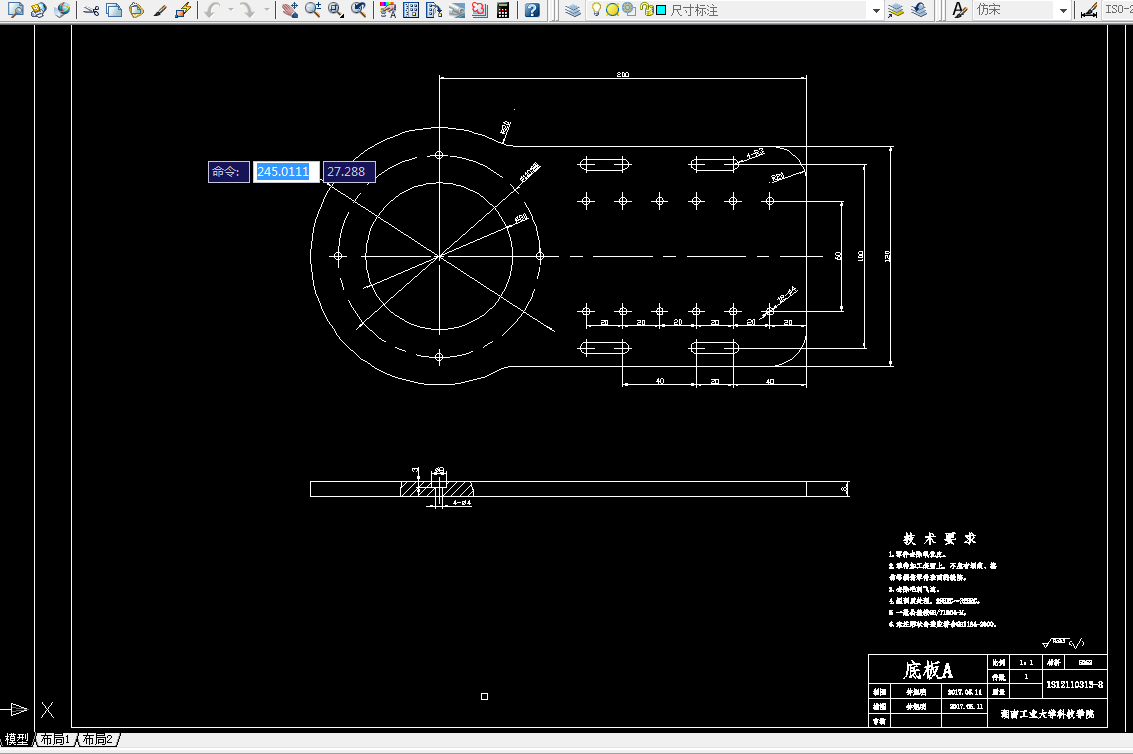Image resolution: width=1133 pixels, height=754 pixels.
Task: Switch to the 布局2 layout tab
Action: (x=97, y=740)
